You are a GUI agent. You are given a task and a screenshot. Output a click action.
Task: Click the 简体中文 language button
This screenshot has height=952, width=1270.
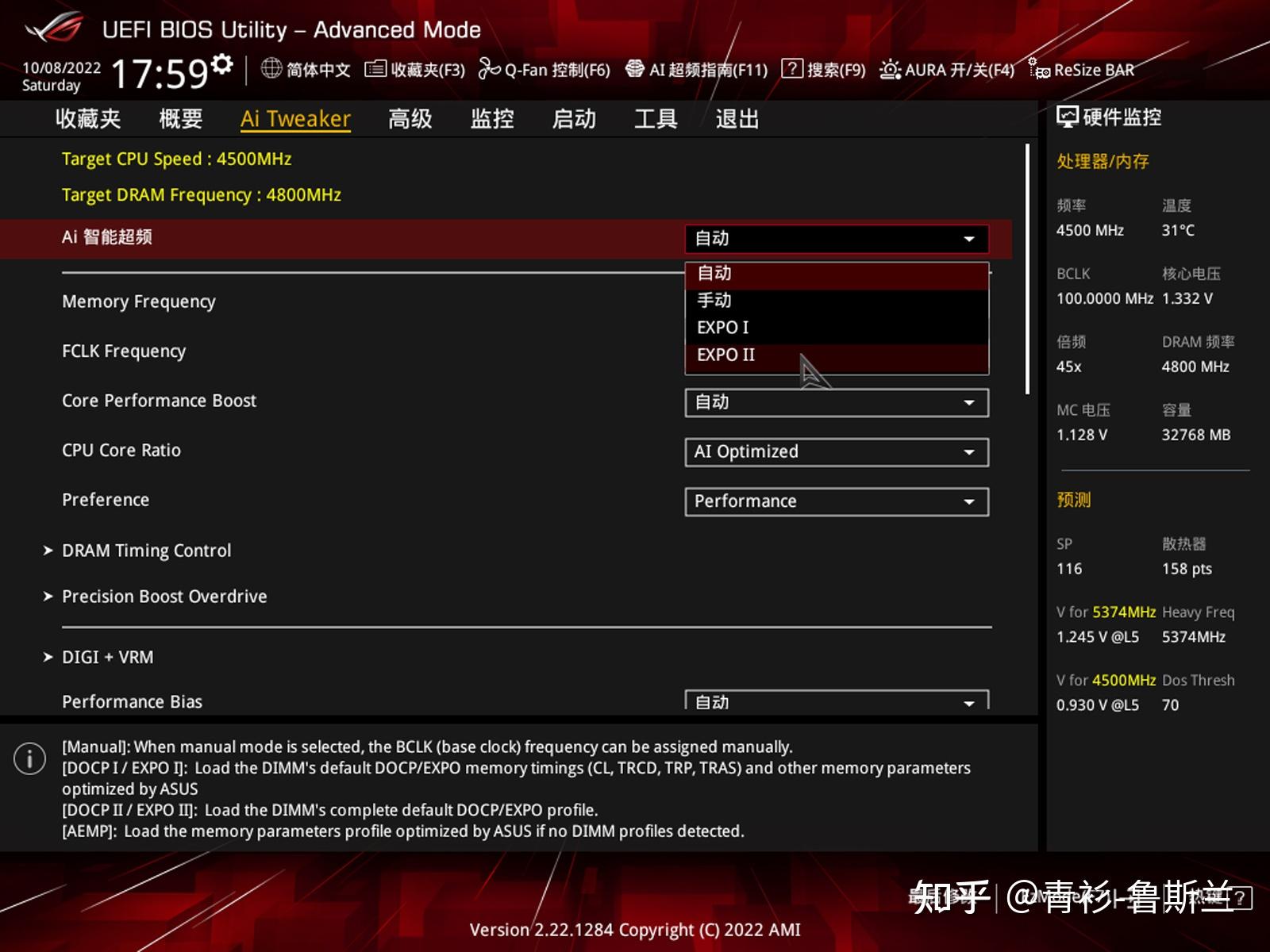pyautogui.click(x=318, y=70)
